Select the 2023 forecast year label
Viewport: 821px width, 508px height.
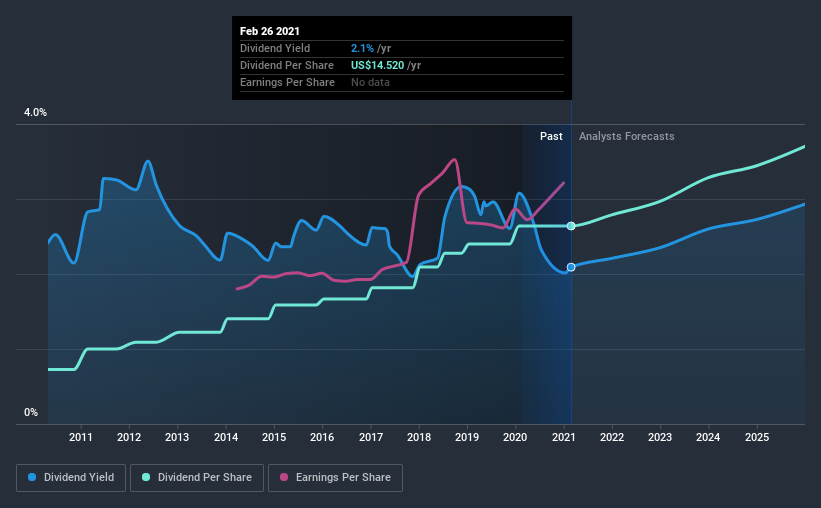660,438
